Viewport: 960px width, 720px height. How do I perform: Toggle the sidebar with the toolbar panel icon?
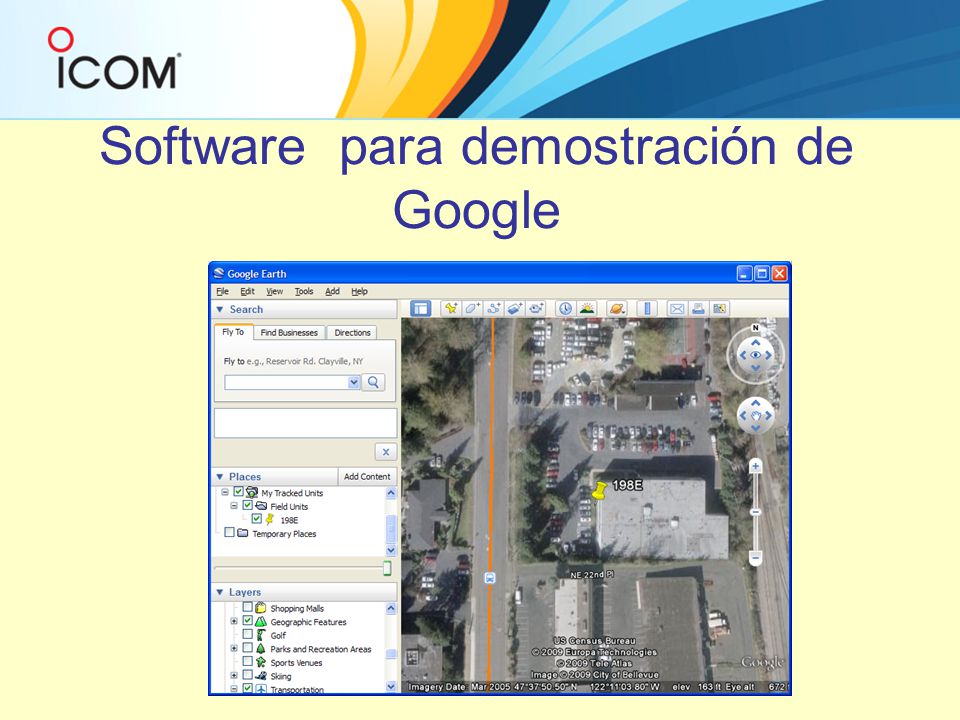point(420,309)
